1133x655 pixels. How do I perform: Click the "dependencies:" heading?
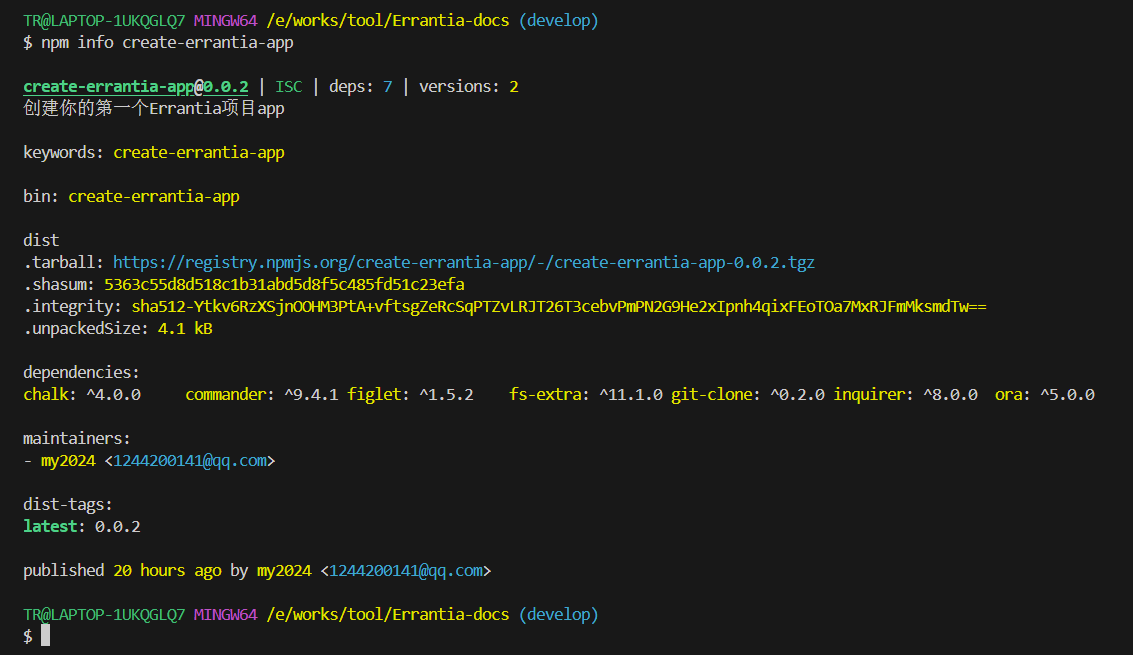pos(81,372)
